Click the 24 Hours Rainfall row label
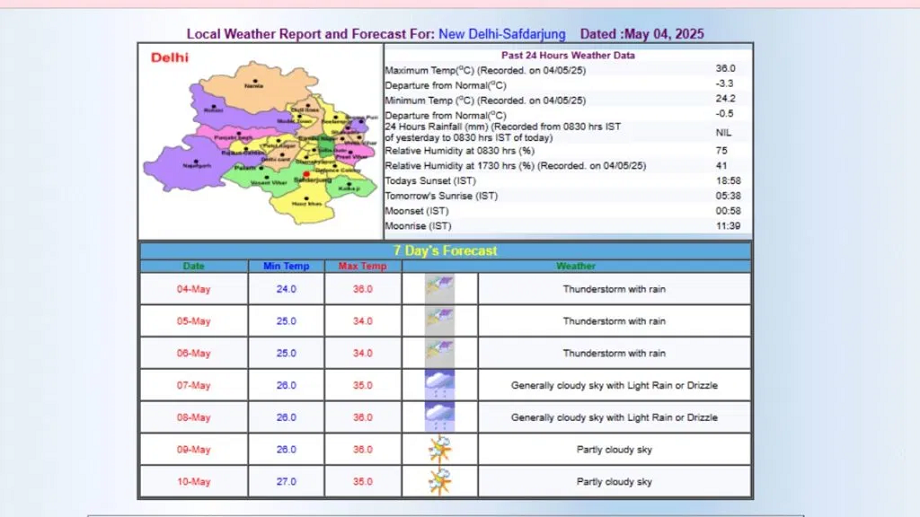Viewport: 920px width, 517px height. tap(503, 132)
